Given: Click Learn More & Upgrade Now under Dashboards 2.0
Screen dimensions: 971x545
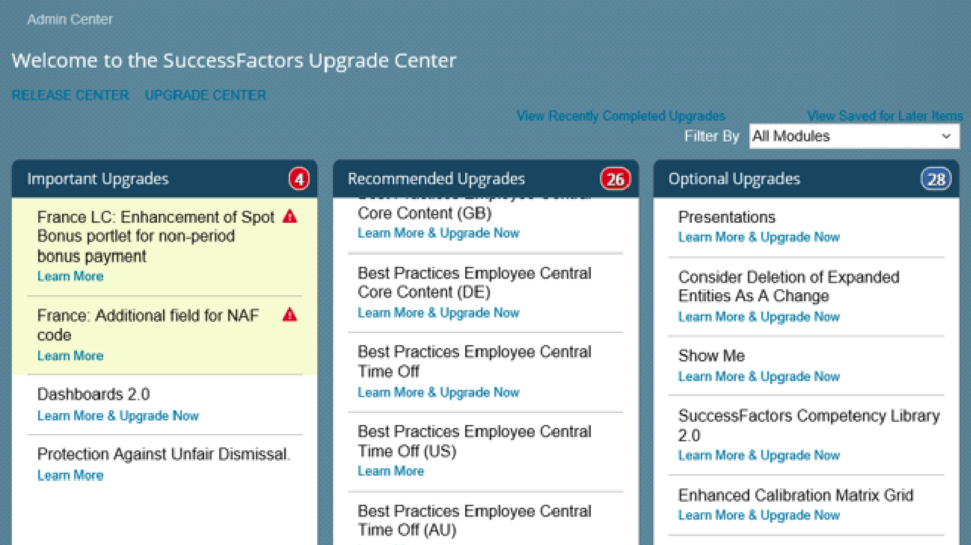Looking at the screenshot, I should pyautogui.click(x=118, y=416).
